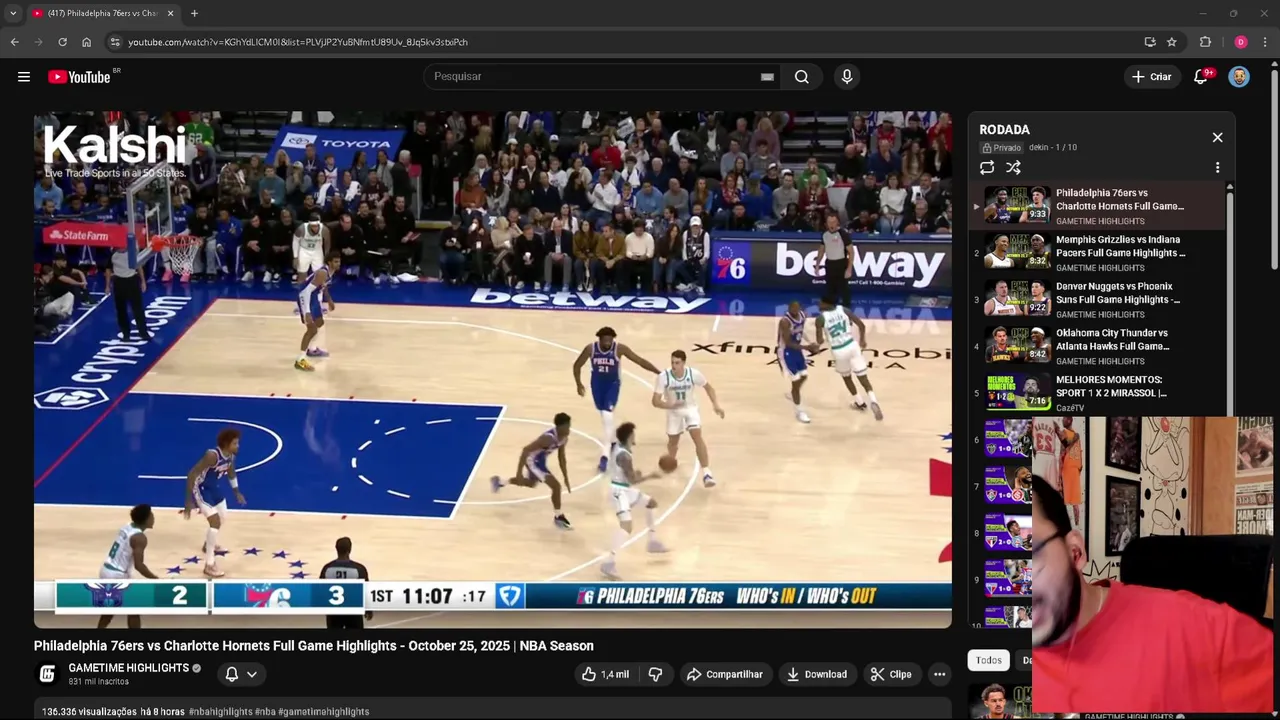This screenshot has height=720, width=1280.
Task: Open browser home page icon
Action: [87, 42]
